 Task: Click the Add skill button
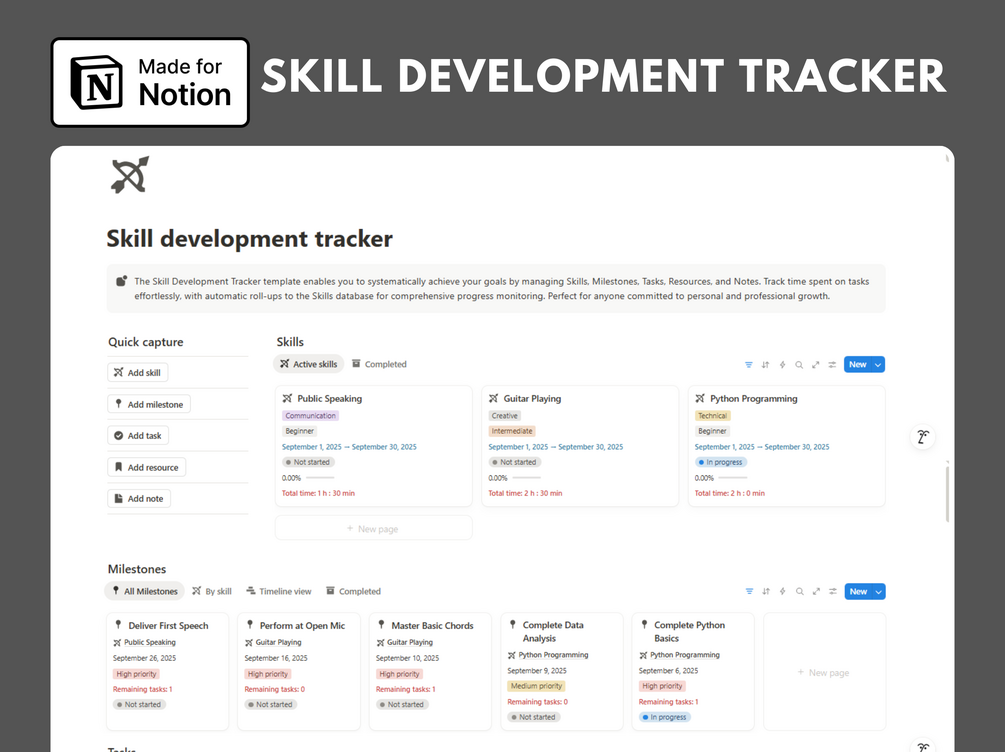pyautogui.click(x=138, y=372)
